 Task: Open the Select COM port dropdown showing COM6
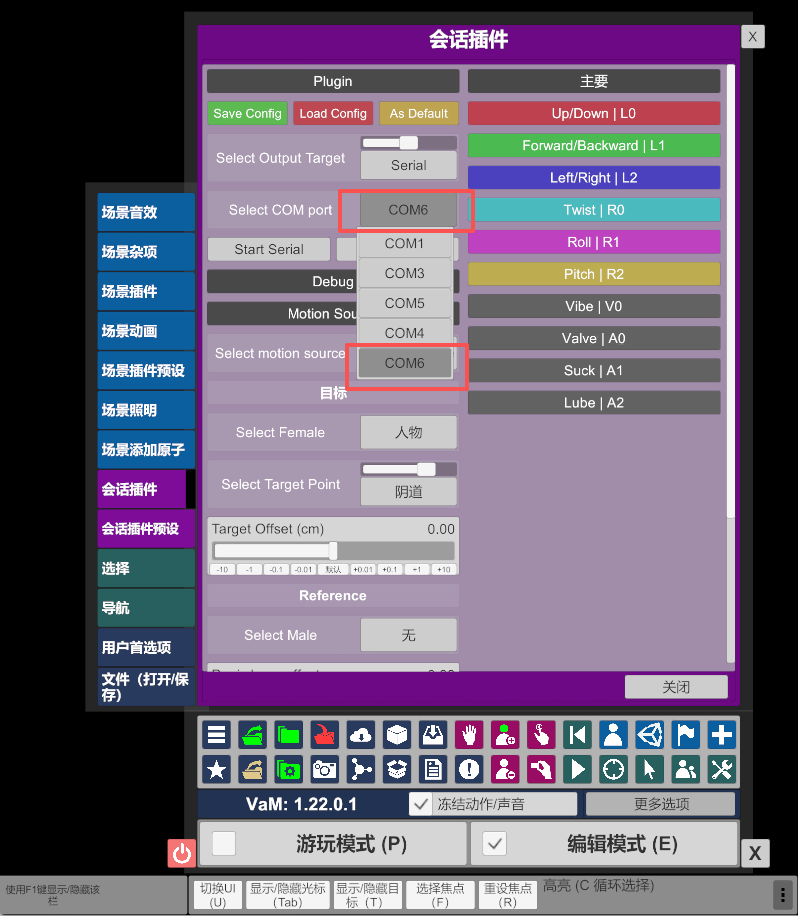[x=408, y=210]
